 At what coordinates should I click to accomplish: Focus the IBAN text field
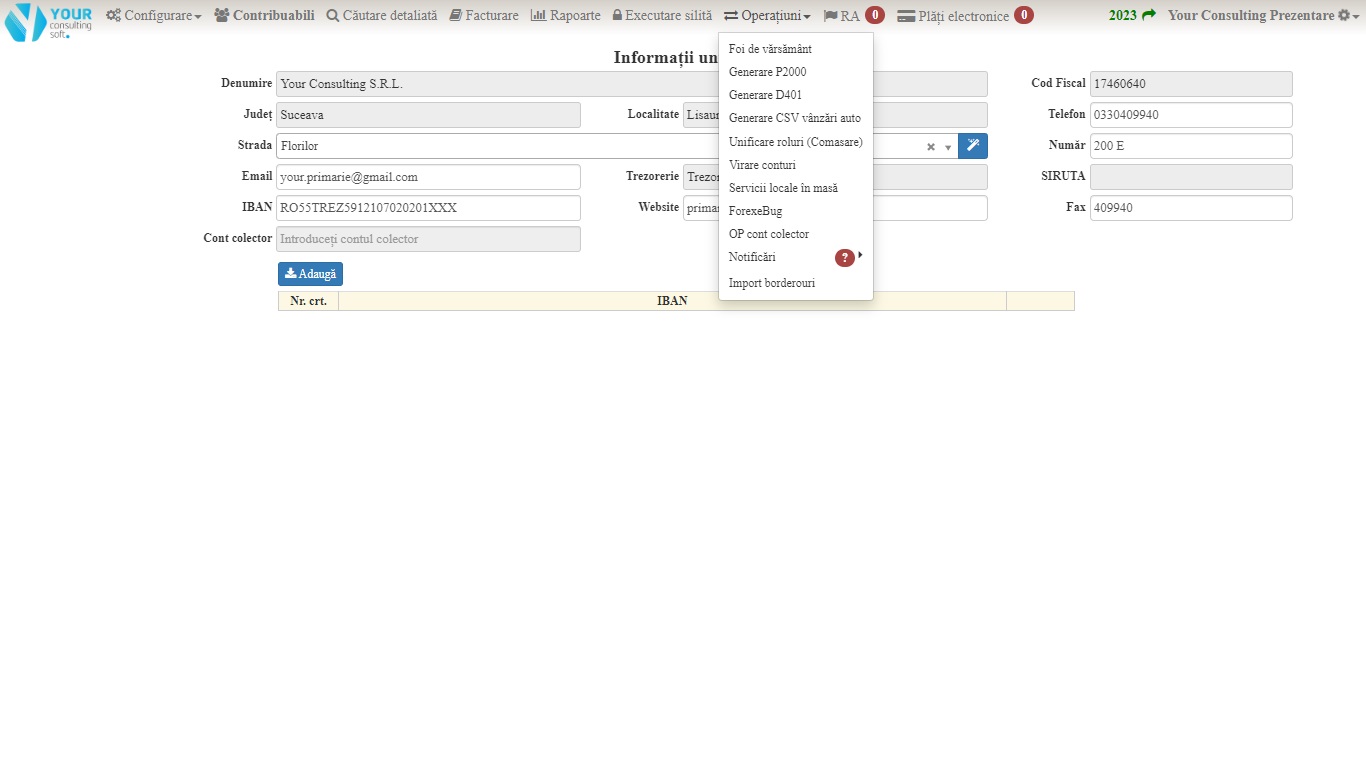click(x=428, y=208)
